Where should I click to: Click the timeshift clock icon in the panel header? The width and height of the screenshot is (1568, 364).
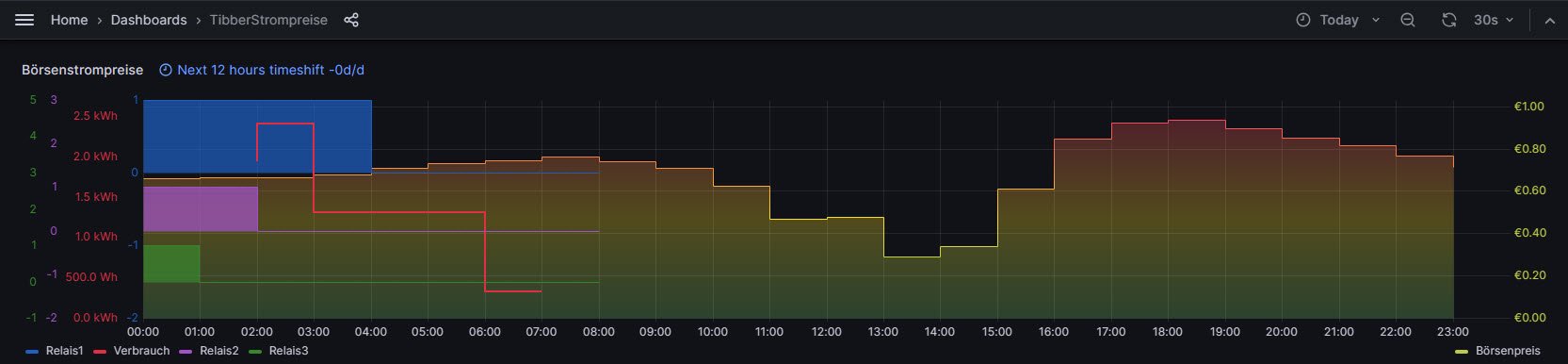[x=166, y=70]
